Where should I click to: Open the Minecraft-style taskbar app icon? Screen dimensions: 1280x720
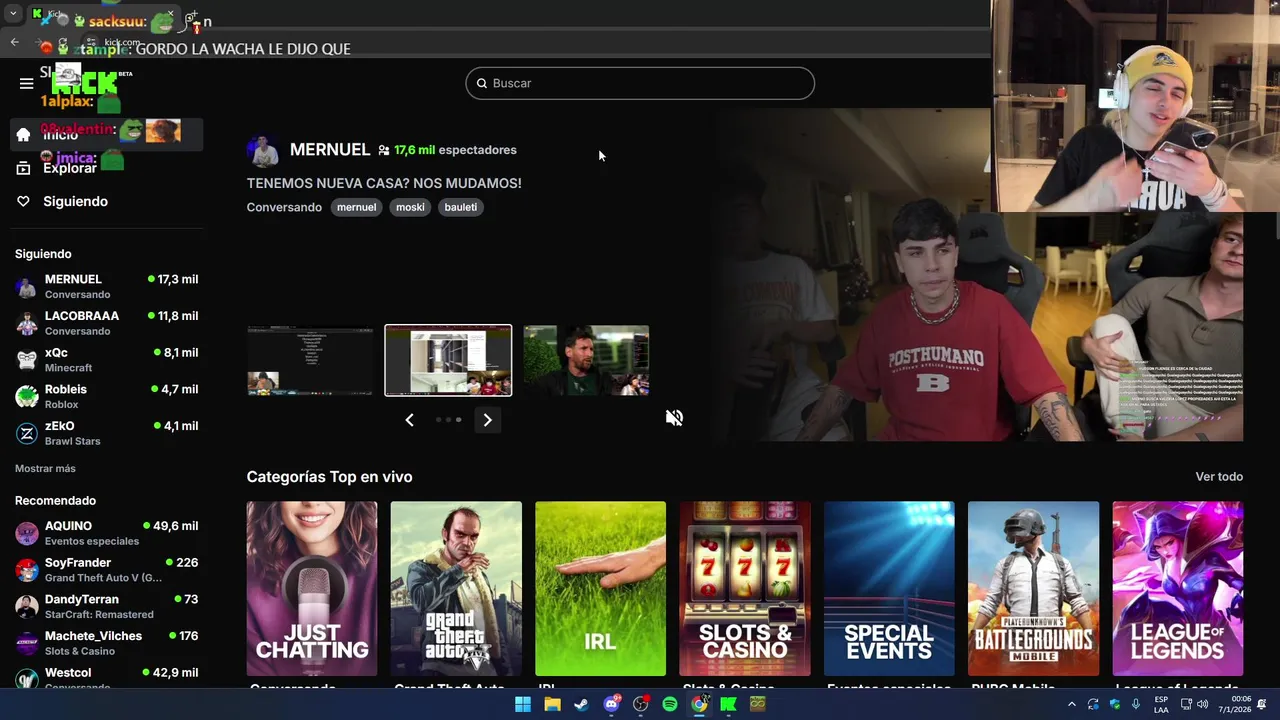(x=758, y=704)
